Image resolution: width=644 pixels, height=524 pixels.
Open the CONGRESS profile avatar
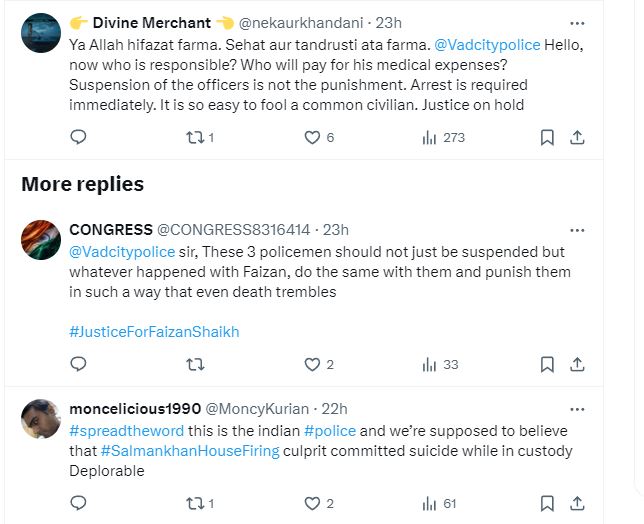click(41, 238)
